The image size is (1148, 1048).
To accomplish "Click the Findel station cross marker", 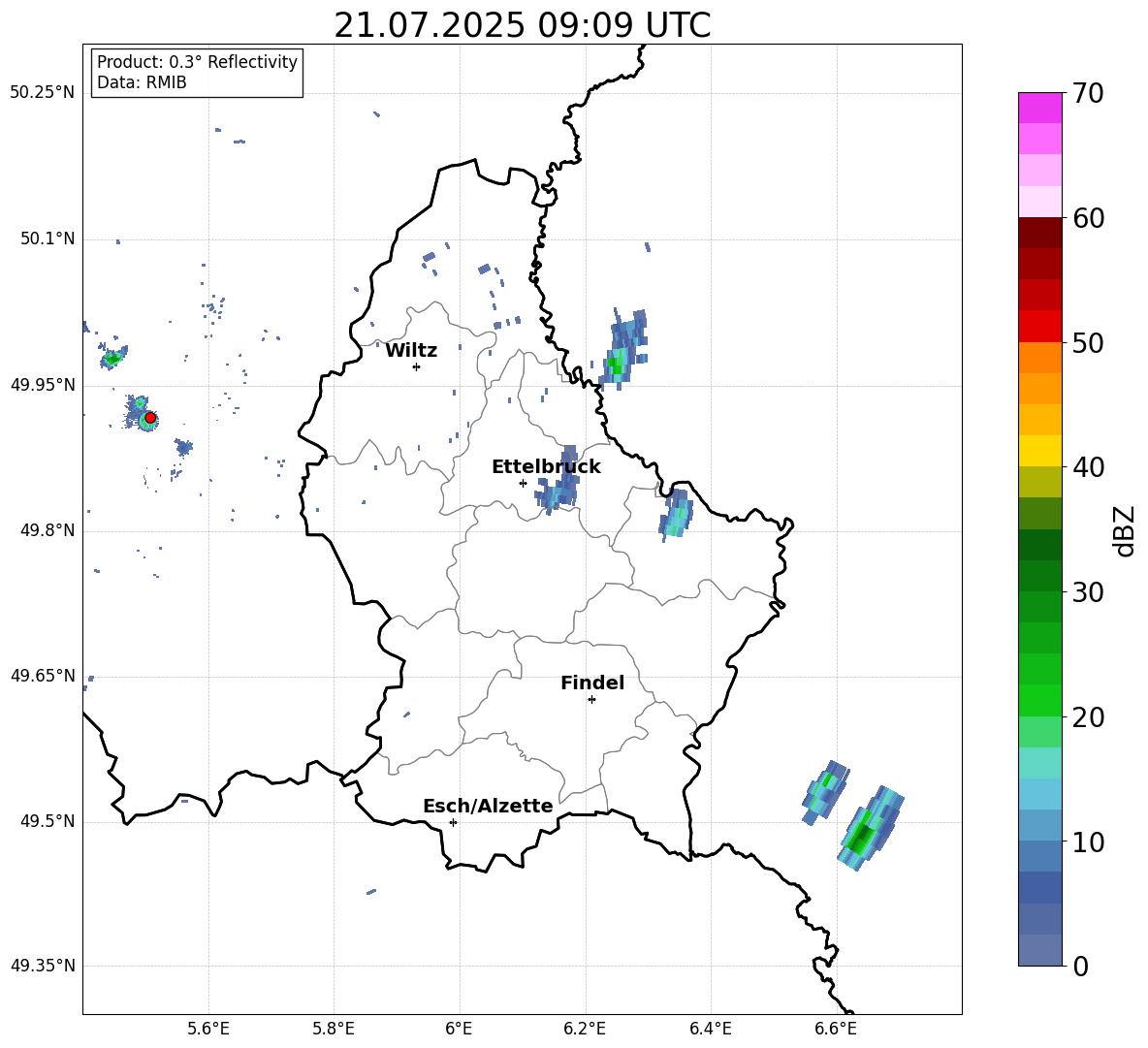I will pos(591,700).
